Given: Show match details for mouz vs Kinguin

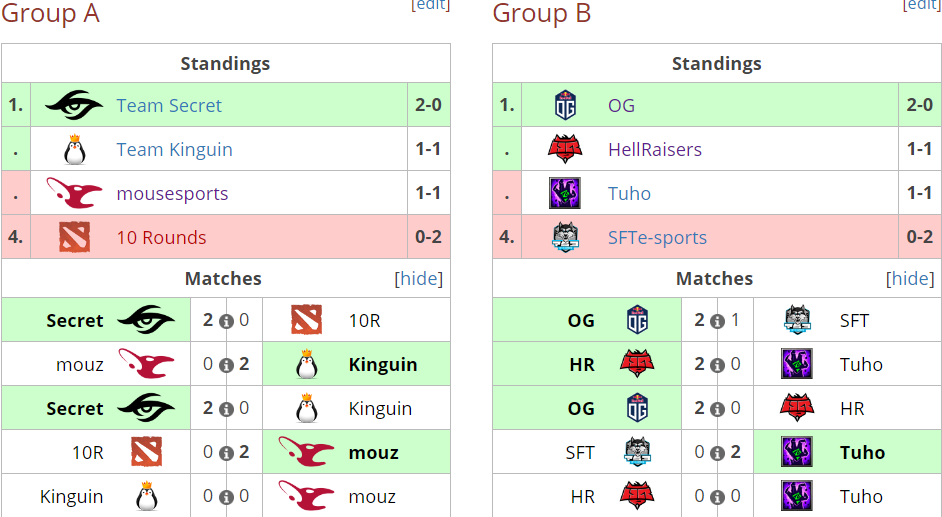Looking at the screenshot, I should pos(226,365).
